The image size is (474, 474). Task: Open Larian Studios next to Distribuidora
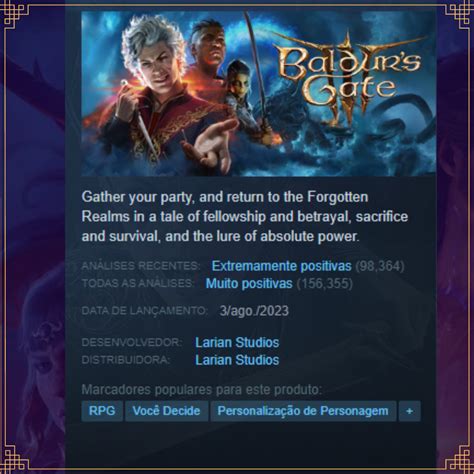click(237, 360)
